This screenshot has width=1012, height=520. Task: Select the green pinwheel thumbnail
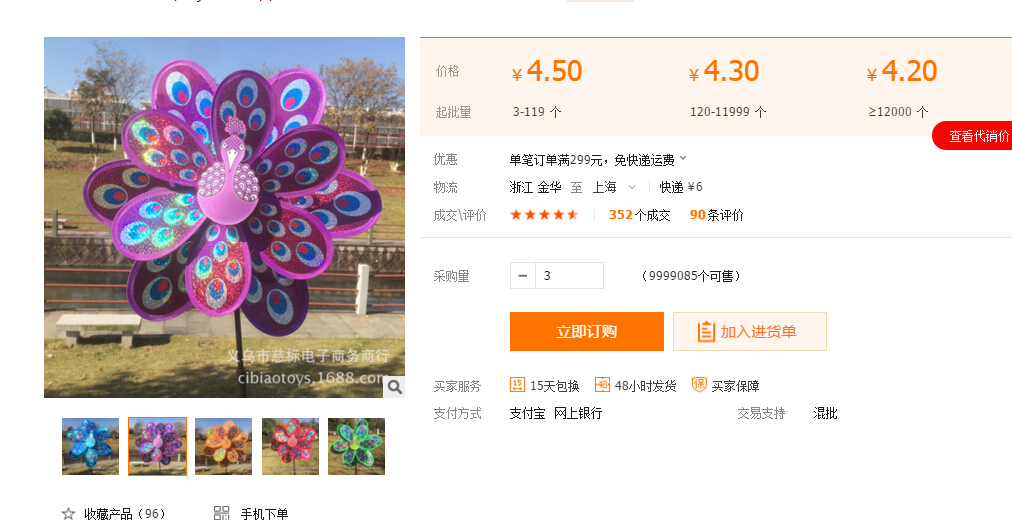click(356, 446)
